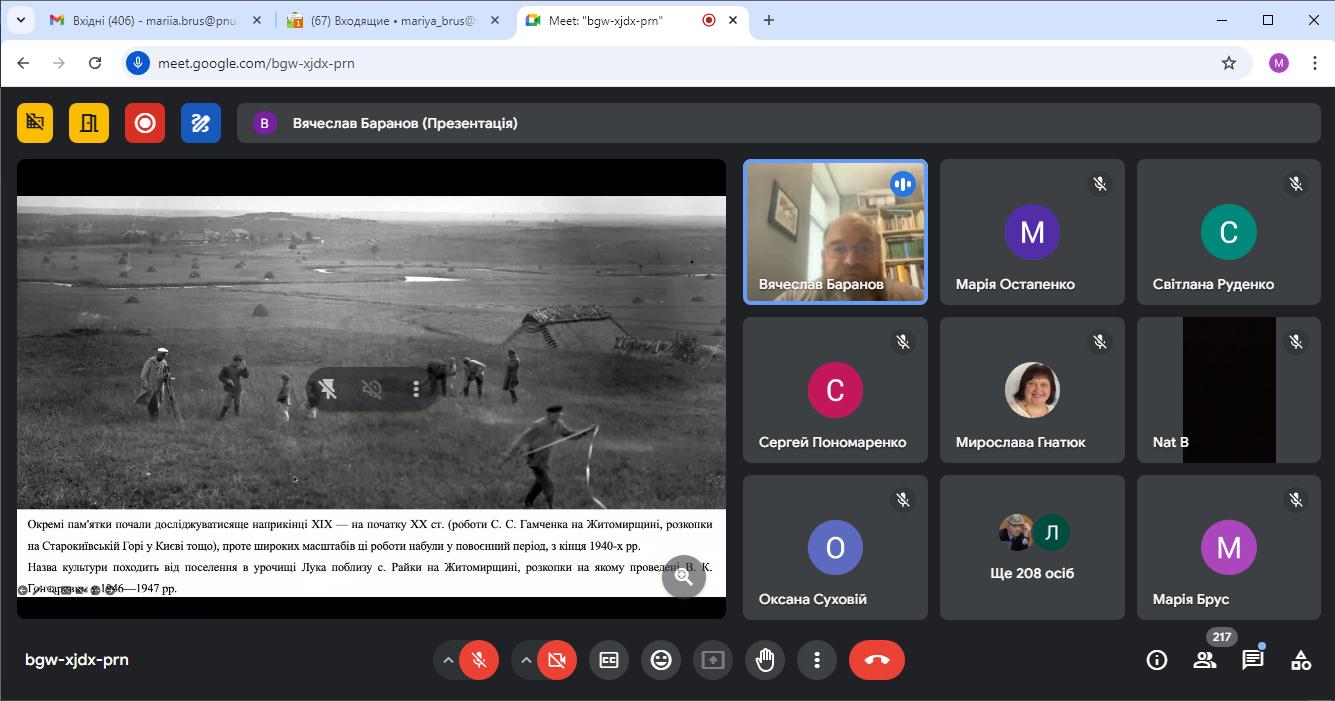Image resolution: width=1335 pixels, height=701 pixels.
Task: Toggle closed captions
Action: (609, 660)
